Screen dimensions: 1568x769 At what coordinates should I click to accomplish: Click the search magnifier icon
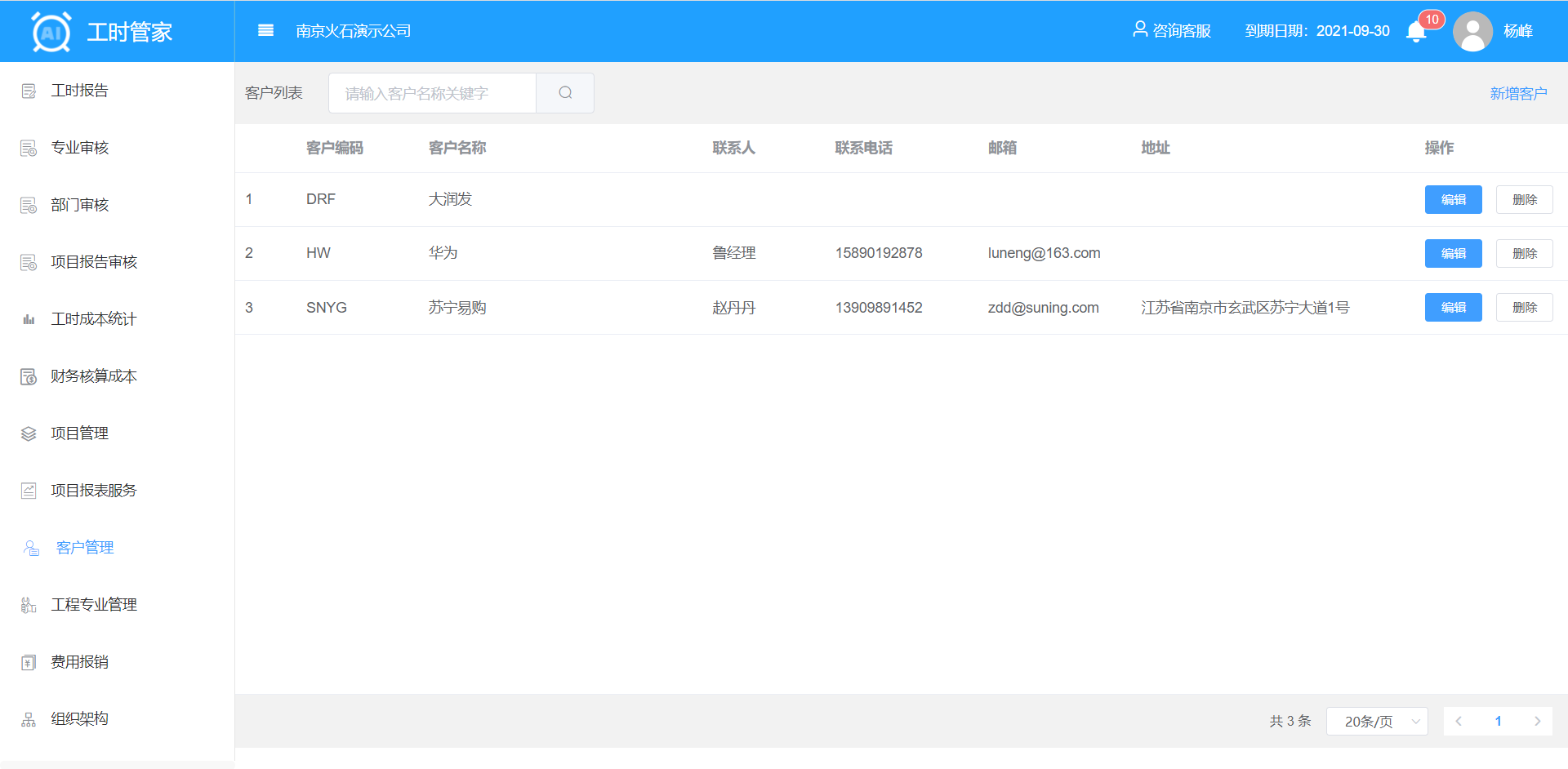[565, 93]
